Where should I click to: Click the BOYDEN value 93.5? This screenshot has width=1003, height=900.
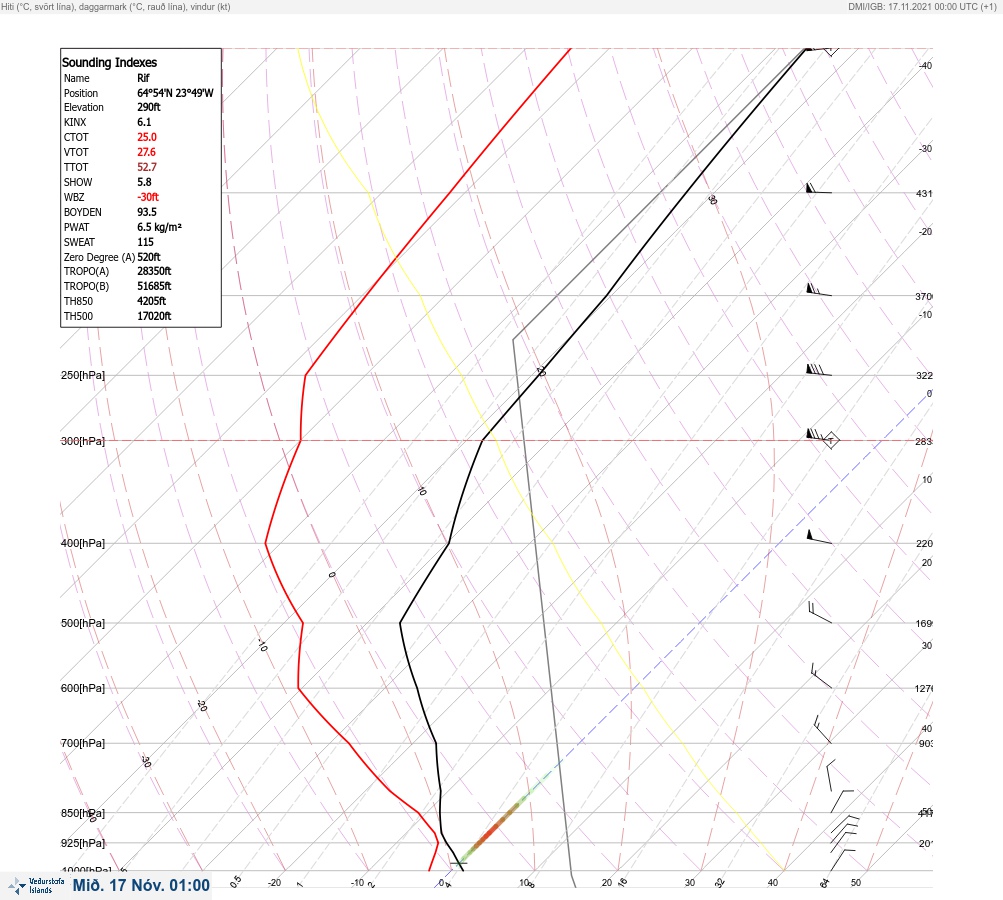(146, 212)
